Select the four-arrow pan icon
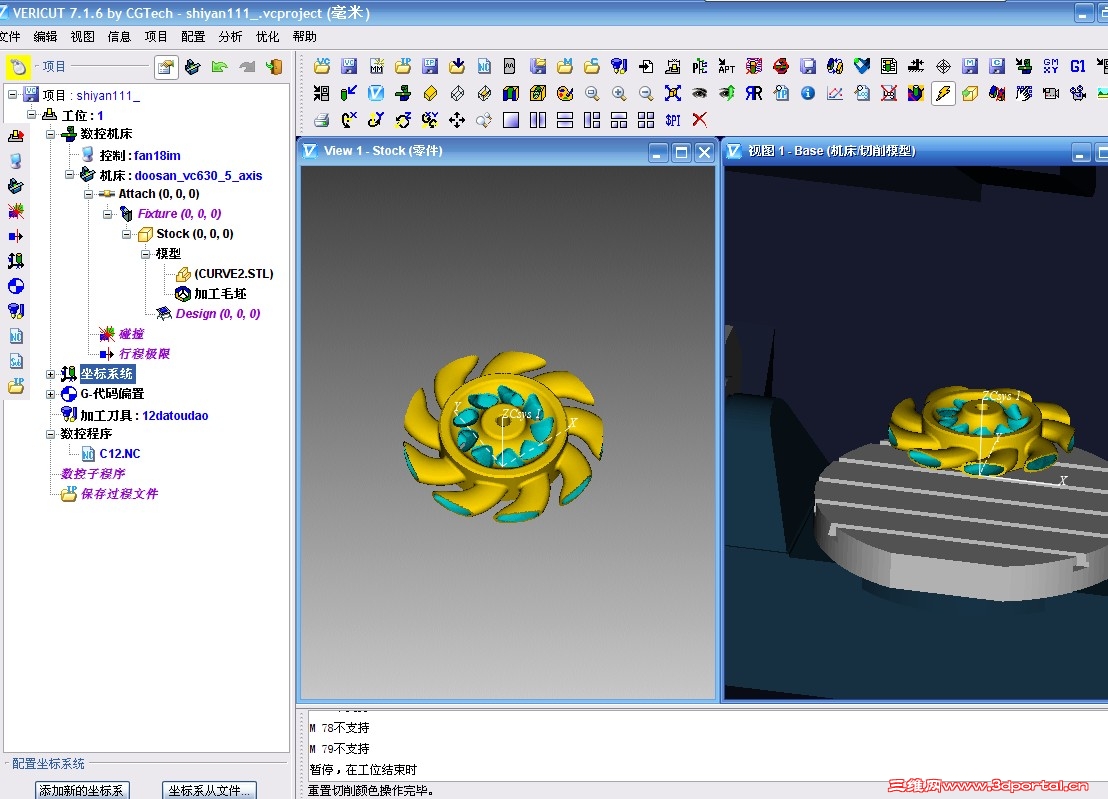Viewport: 1108px width, 799px height. click(456, 120)
